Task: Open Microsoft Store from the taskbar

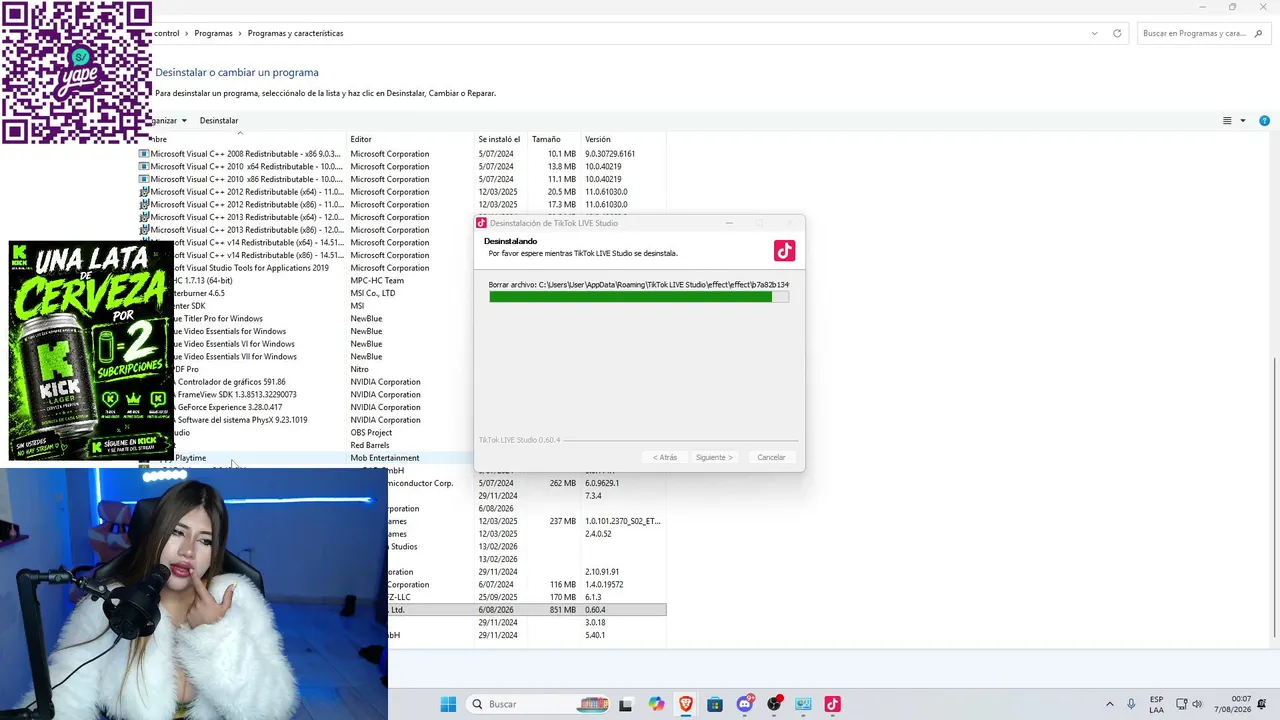Action: pyautogui.click(x=714, y=704)
